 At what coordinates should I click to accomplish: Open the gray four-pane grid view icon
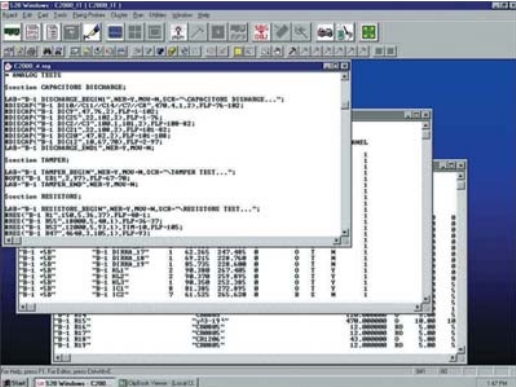[x=135, y=32]
